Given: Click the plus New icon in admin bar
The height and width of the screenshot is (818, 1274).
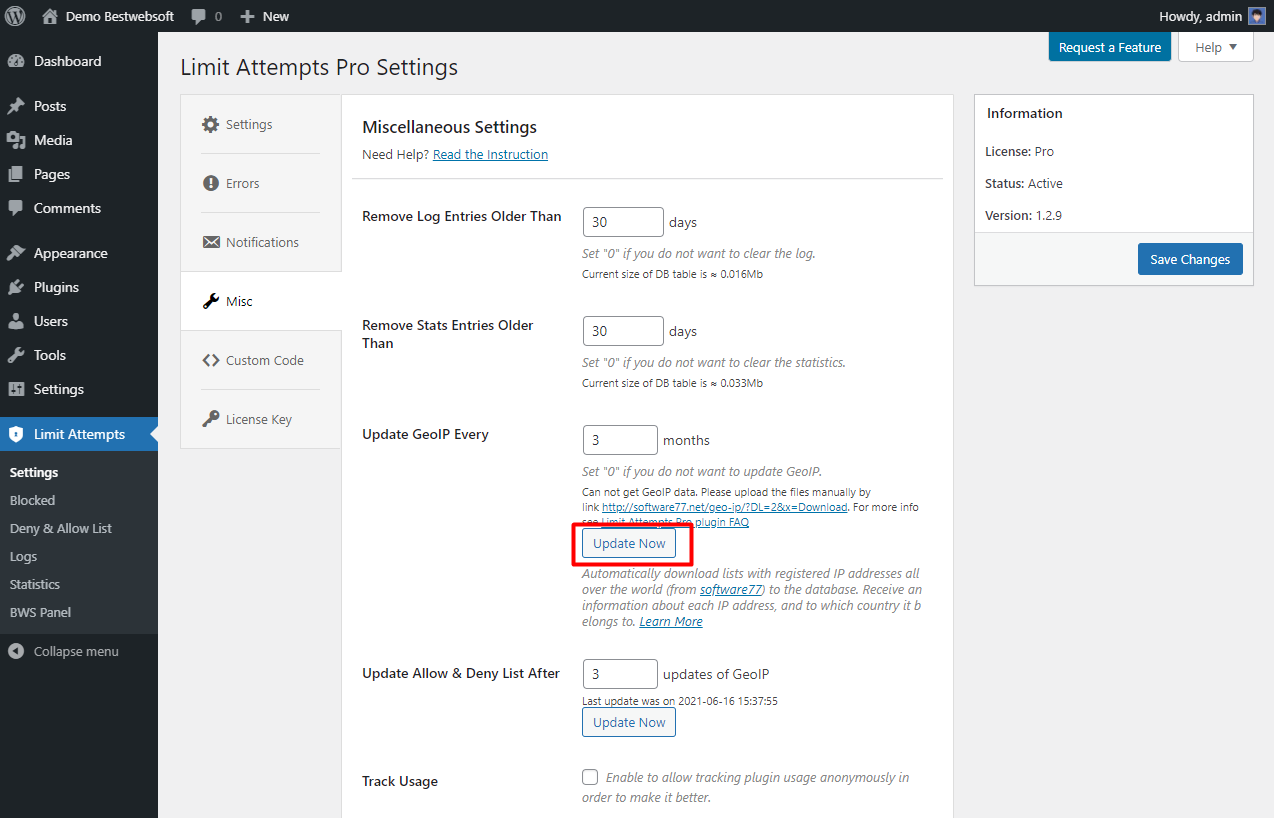Looking at the screenshot, I should pos(247,16).
